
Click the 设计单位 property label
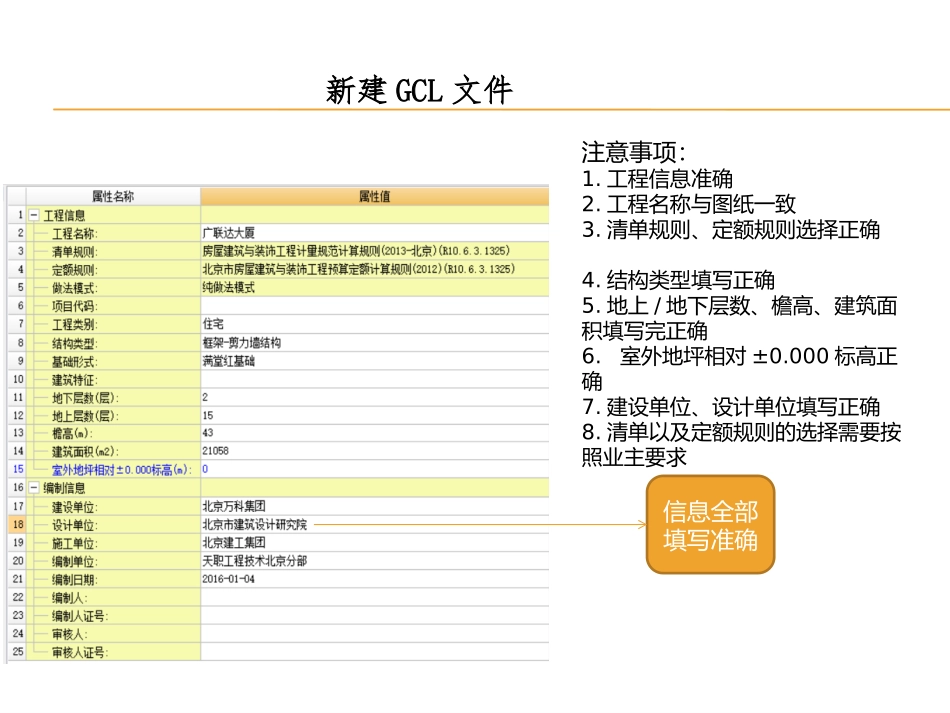pyautogui.click(x=75, y=525)
